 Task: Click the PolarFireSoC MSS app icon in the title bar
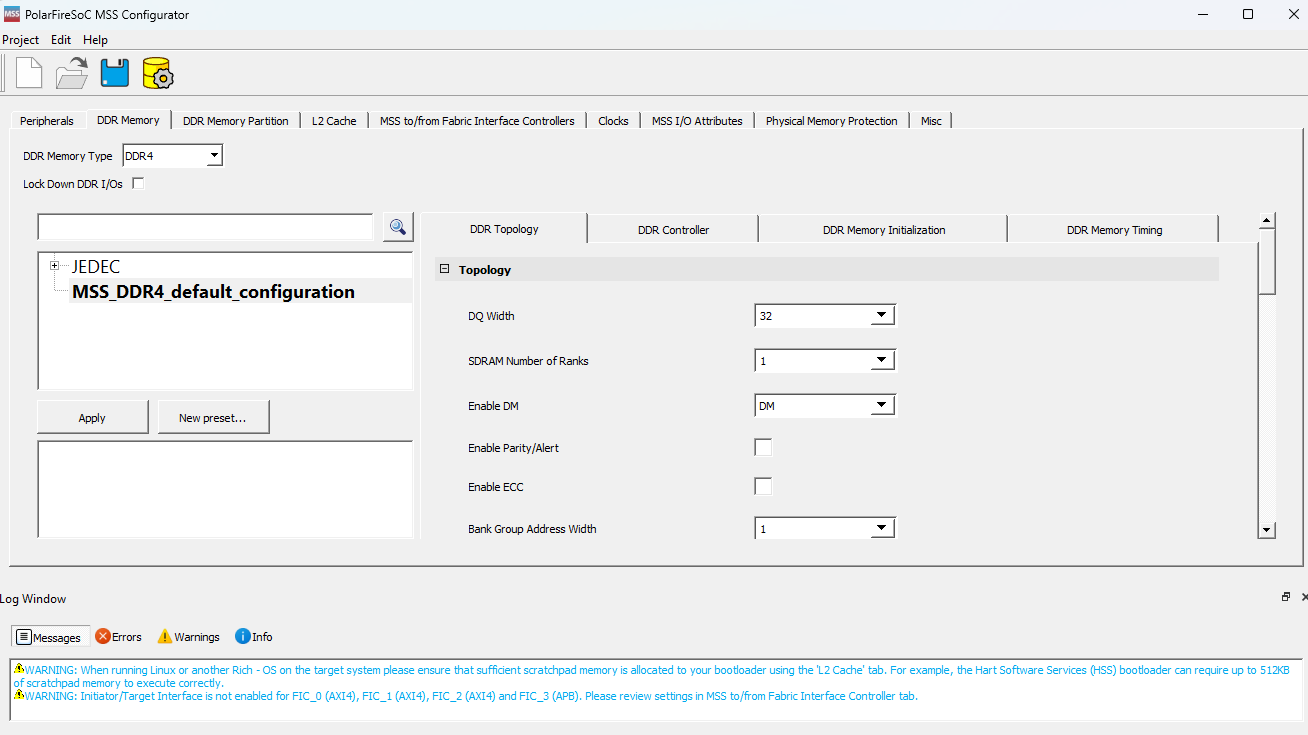12,14
